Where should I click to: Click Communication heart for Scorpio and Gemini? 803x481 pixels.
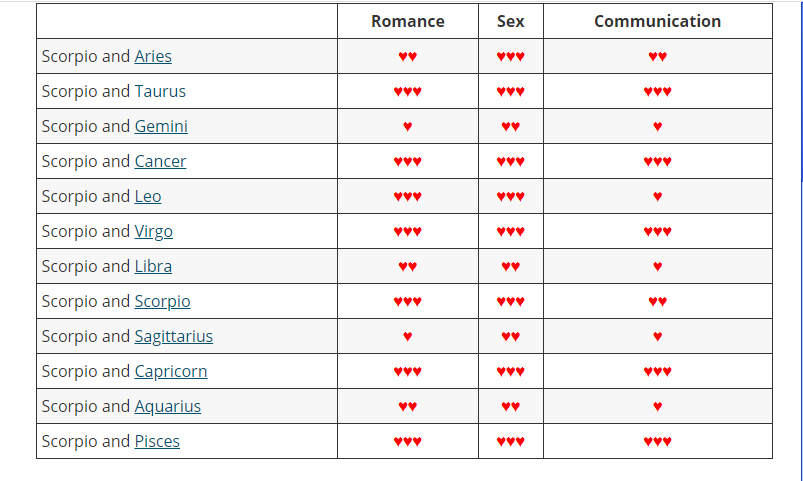click(x=657, y=127)
